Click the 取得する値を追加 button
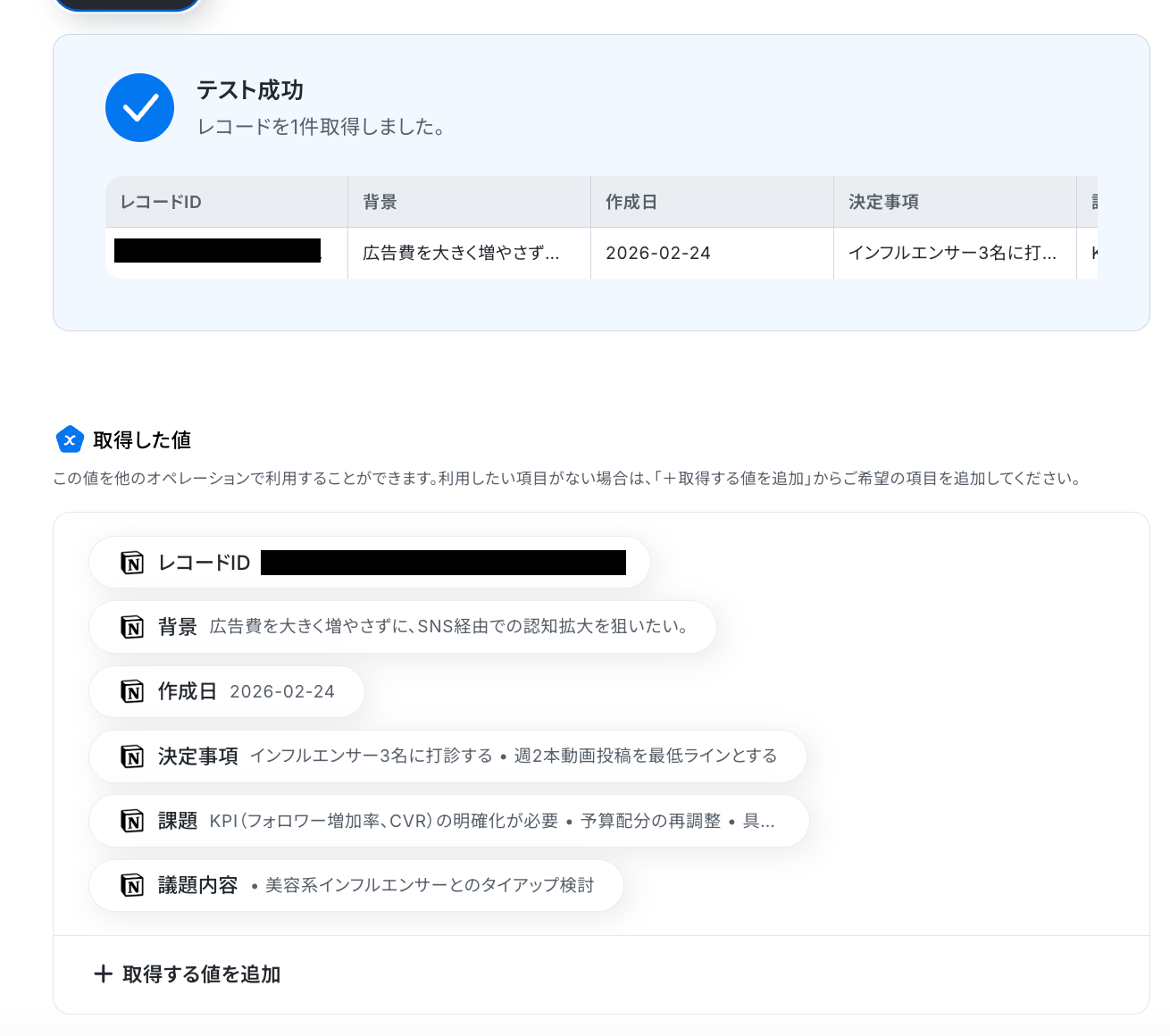This screenshot has height=1036, width=1170. 188,973
